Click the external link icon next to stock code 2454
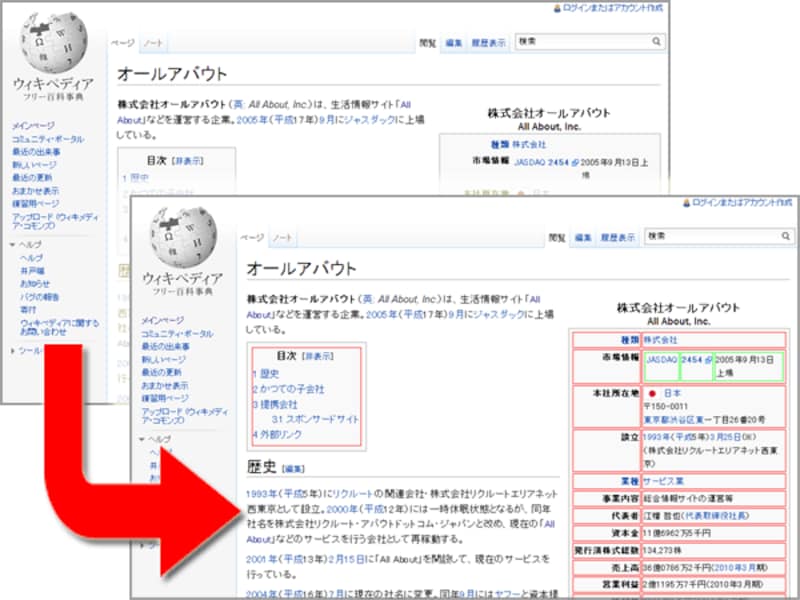 tap(707, 360)
